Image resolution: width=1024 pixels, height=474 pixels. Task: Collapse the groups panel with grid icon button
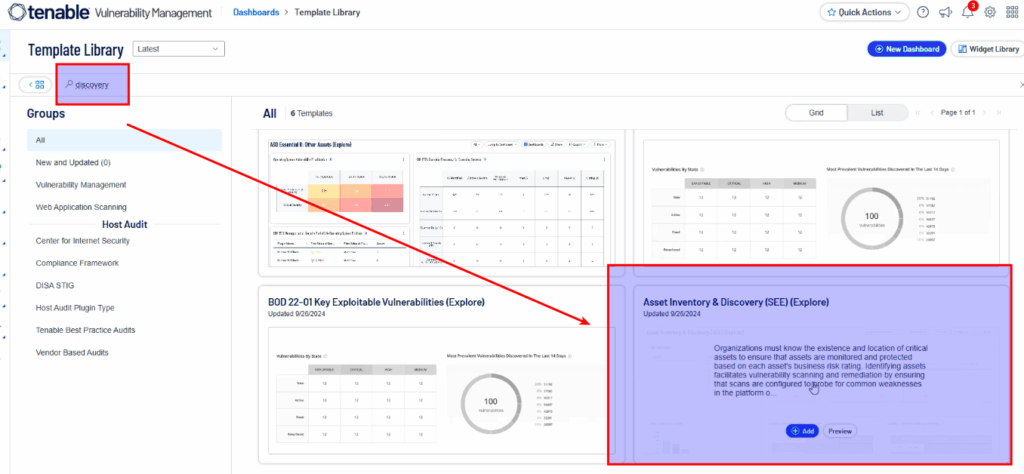35,85
